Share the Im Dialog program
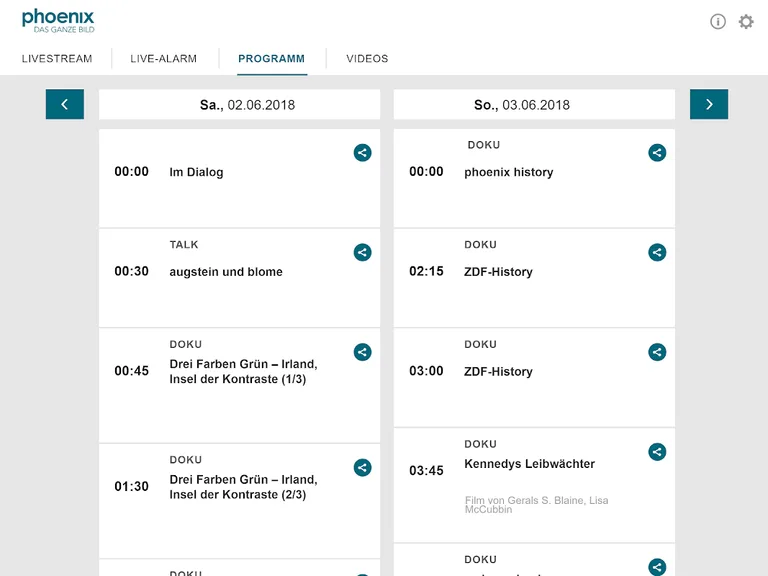 coord(362,153)
